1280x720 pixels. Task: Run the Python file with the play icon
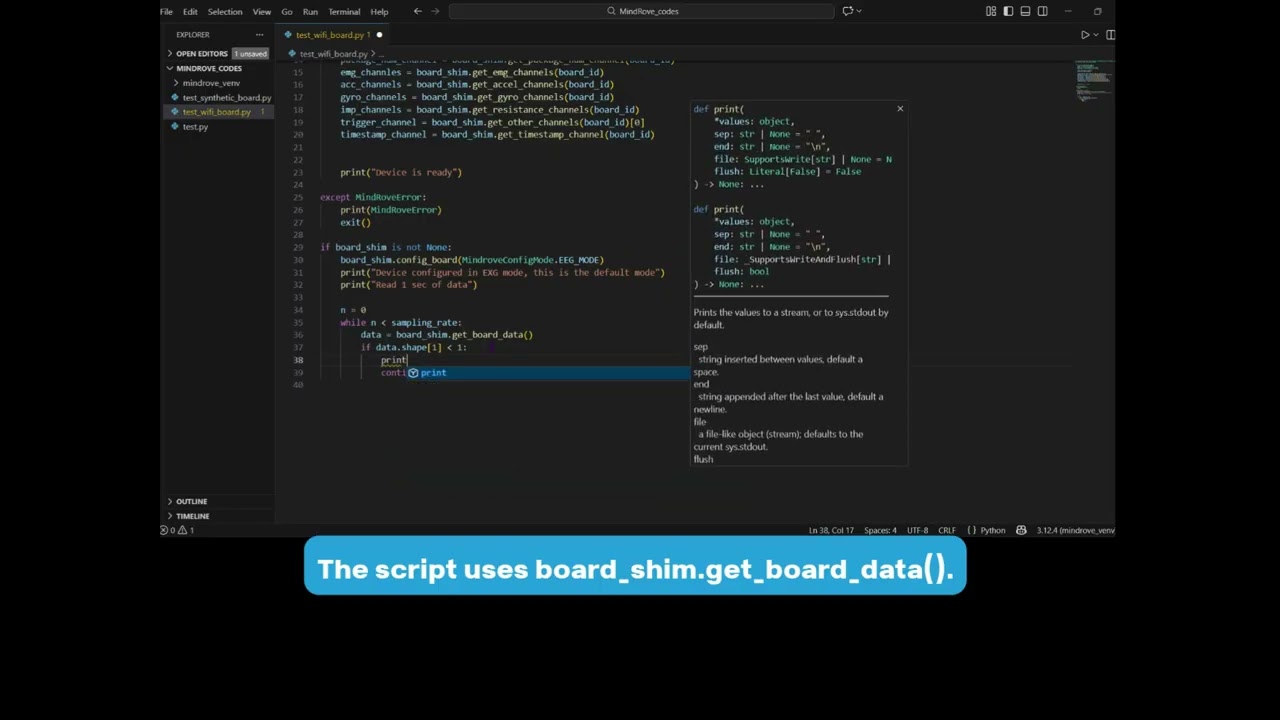(x=1085, y=35)
